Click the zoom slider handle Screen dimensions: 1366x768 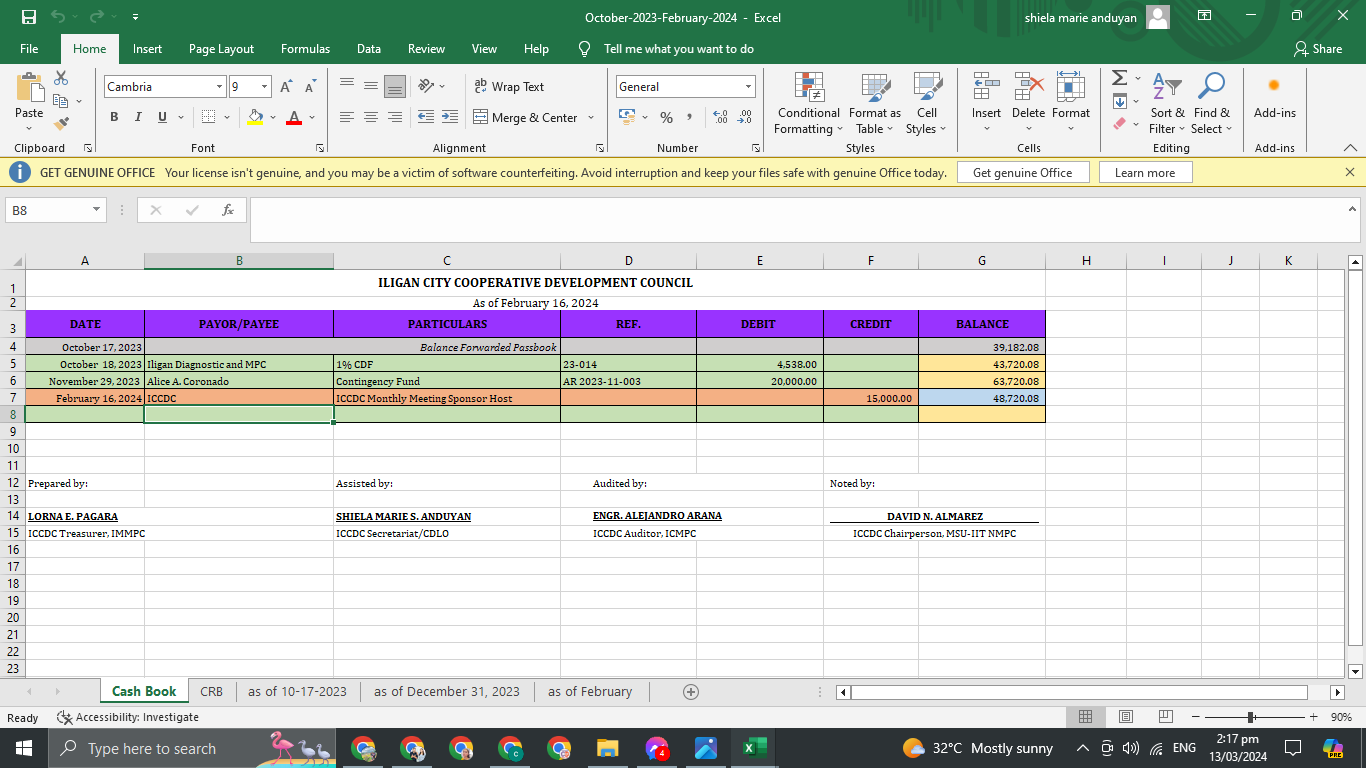click(1251, 717)
